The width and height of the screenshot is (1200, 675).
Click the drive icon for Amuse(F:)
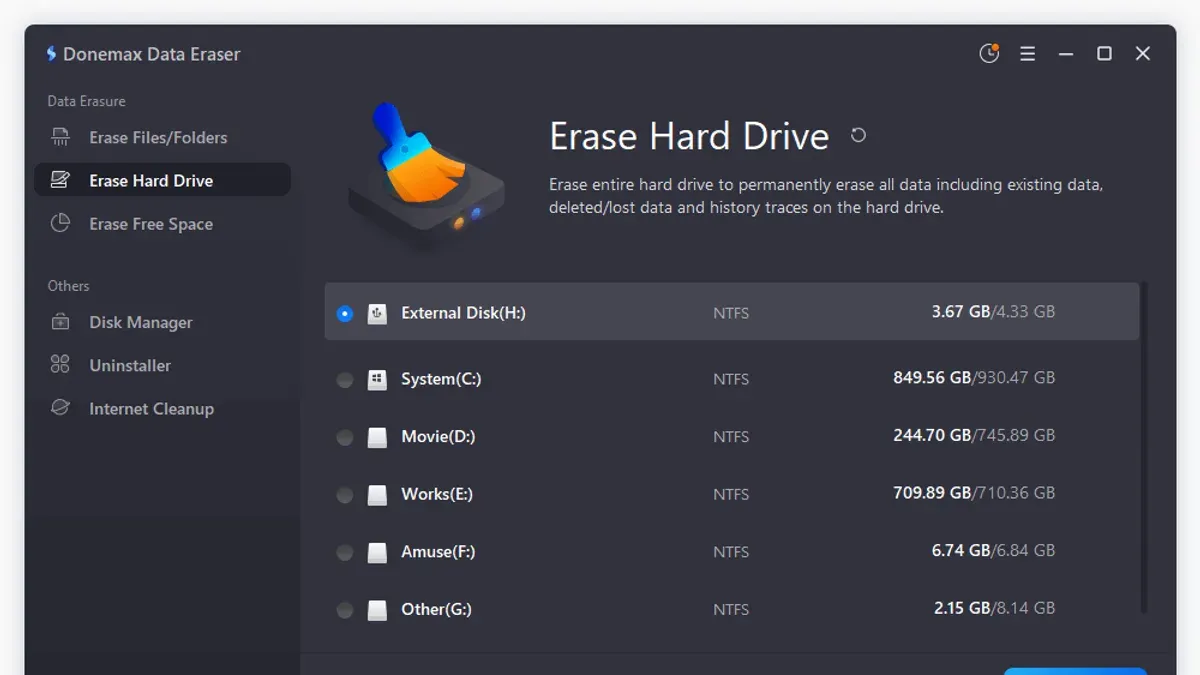click(x=377, y=552)
